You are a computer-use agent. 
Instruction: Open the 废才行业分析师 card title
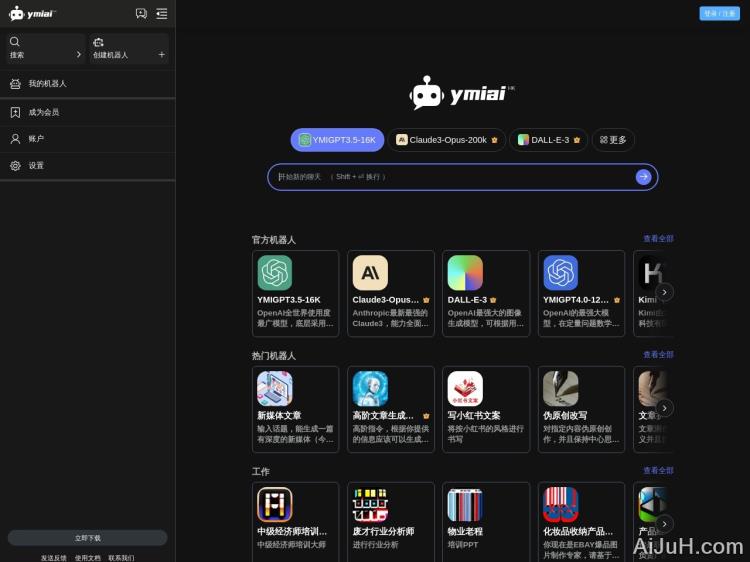[384, 531]
